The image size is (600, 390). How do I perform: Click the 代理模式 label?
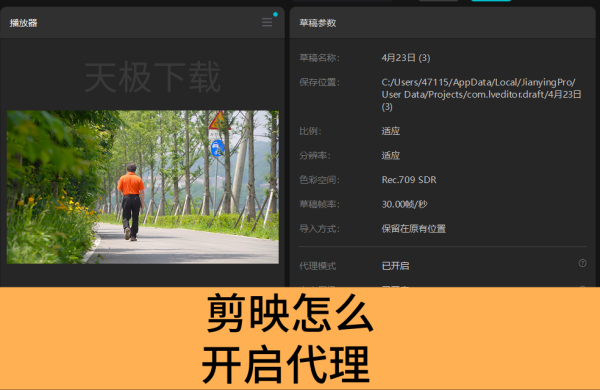coord(318,266)
